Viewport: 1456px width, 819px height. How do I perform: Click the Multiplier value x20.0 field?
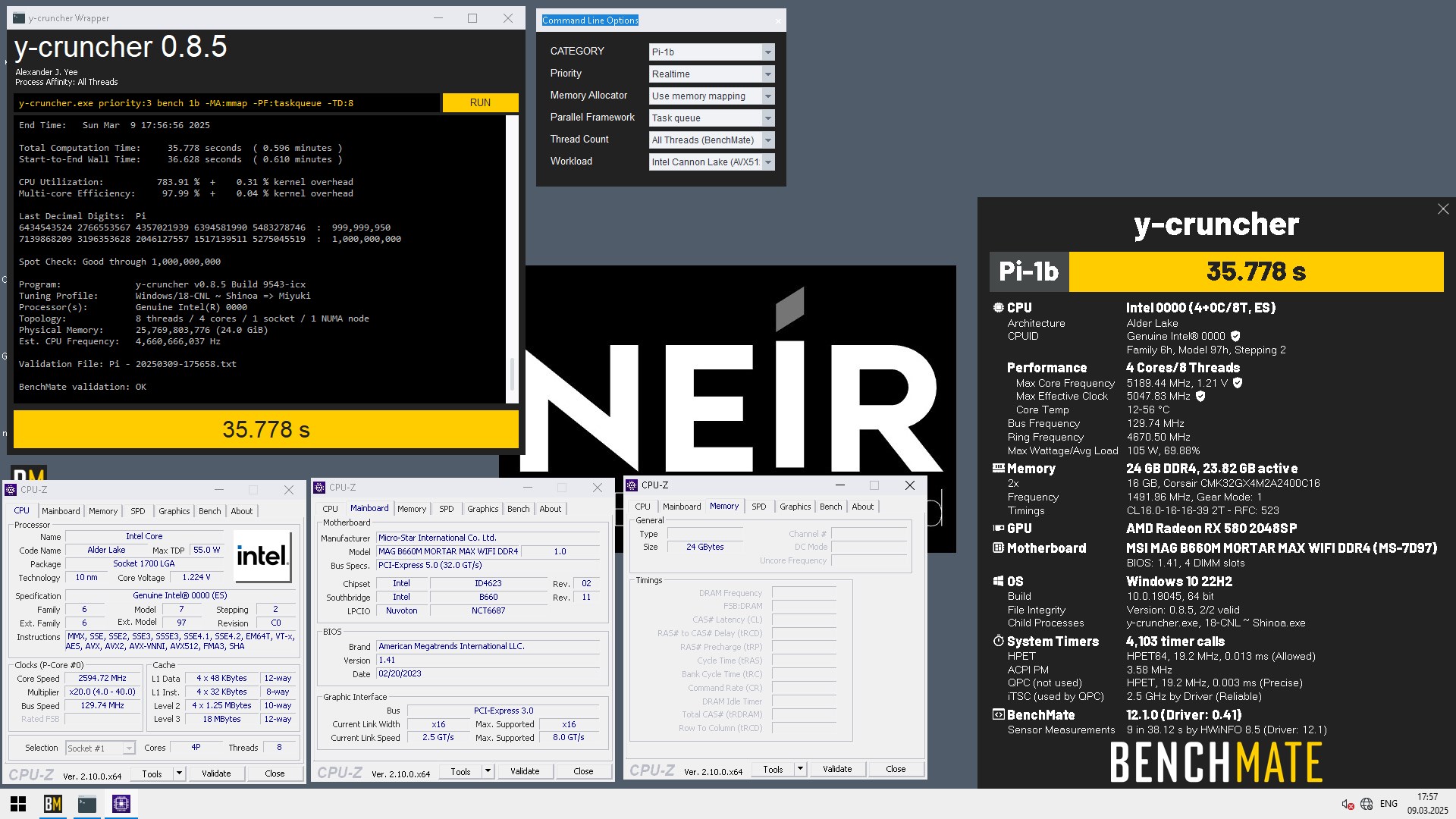pyautogui.click(x=102, y=692)
